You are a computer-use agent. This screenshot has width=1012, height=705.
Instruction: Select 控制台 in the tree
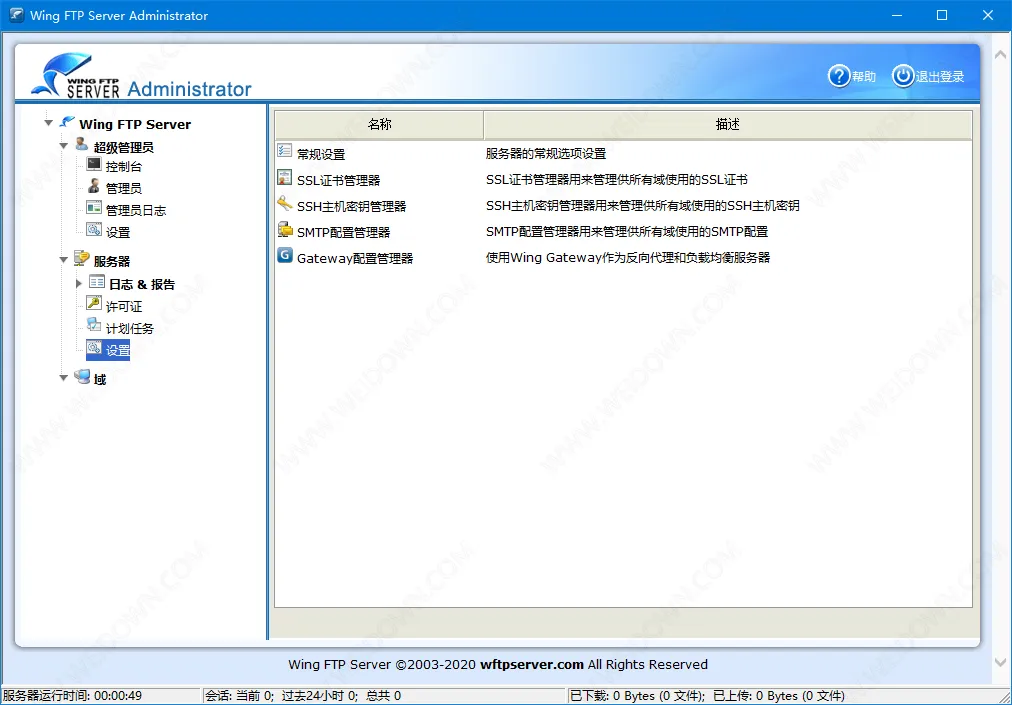tap(124, 167)
